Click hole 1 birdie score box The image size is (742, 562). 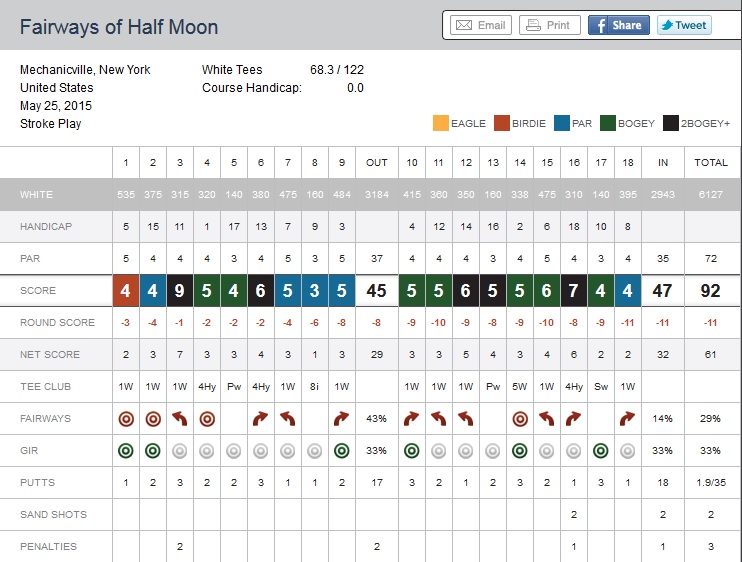[x=126, y=291]
